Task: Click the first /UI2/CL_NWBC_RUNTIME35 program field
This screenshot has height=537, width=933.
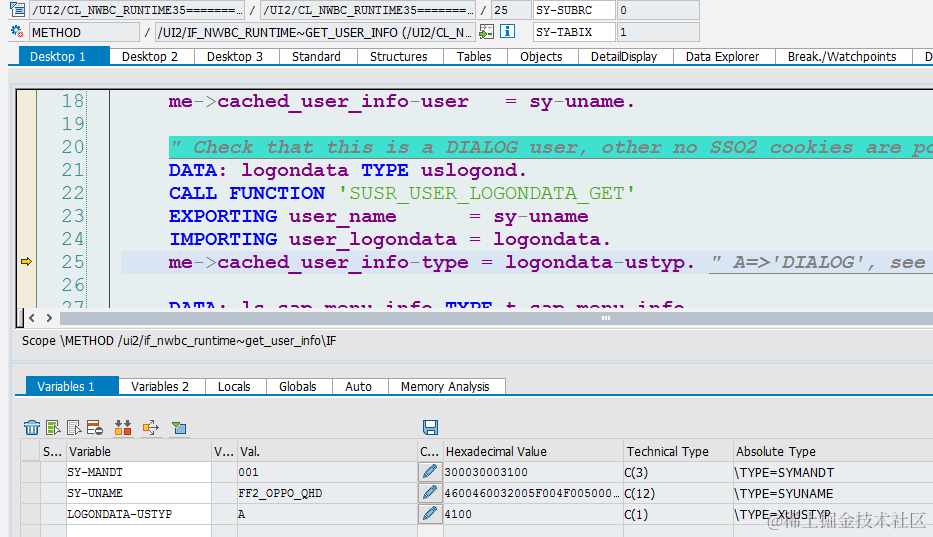Action: pos(137,10)
